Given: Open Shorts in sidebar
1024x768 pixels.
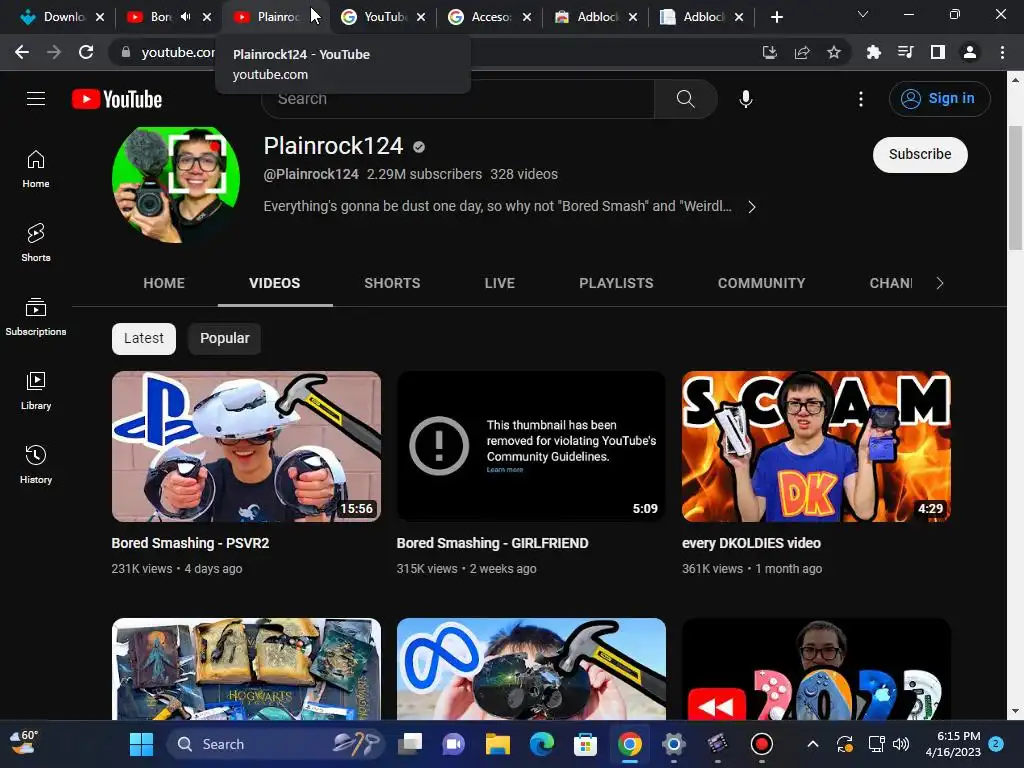Looking at the screenshot, I should coord(36,243).
